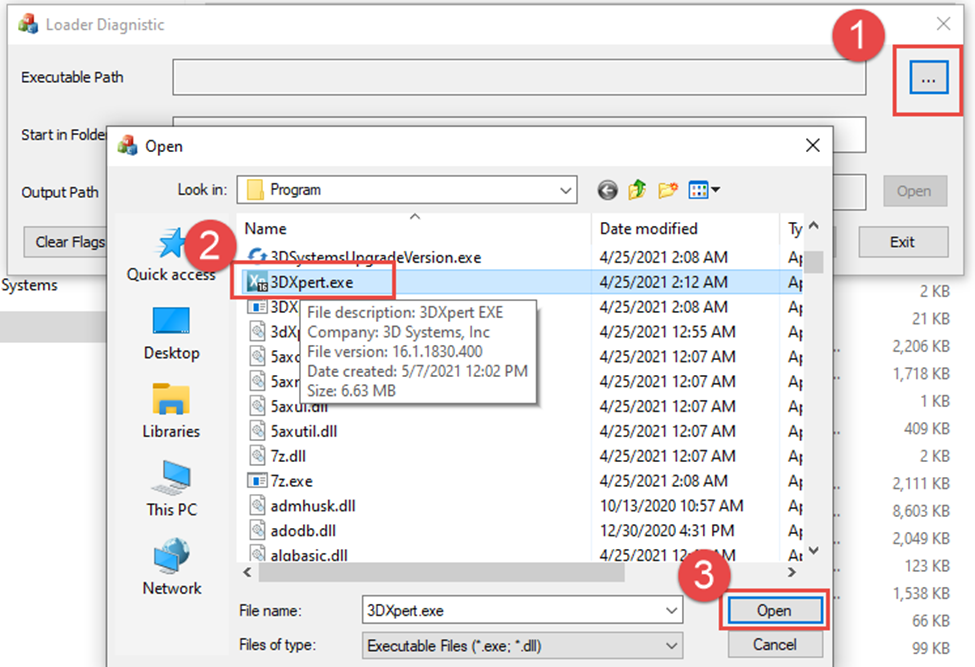Image resolution: width=975 pixels, height=667 pixels.
Task: Click file list scroll up arrow
Action: (814, 226)
